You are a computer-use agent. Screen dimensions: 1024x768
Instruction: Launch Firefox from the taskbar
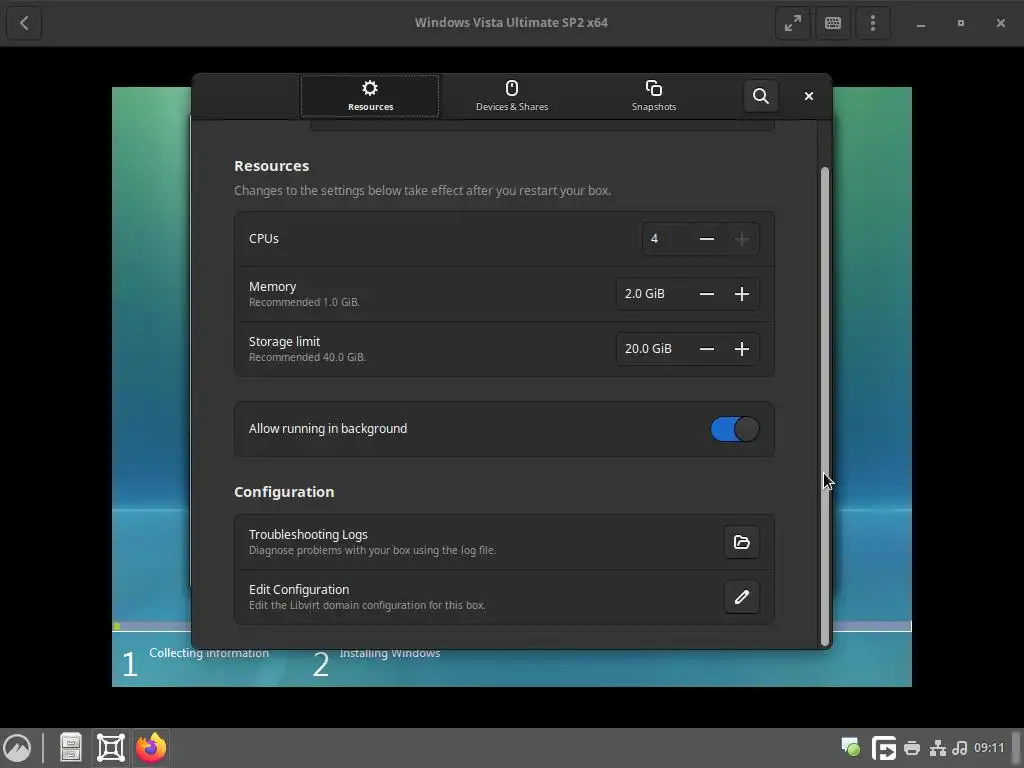point(151,748)
